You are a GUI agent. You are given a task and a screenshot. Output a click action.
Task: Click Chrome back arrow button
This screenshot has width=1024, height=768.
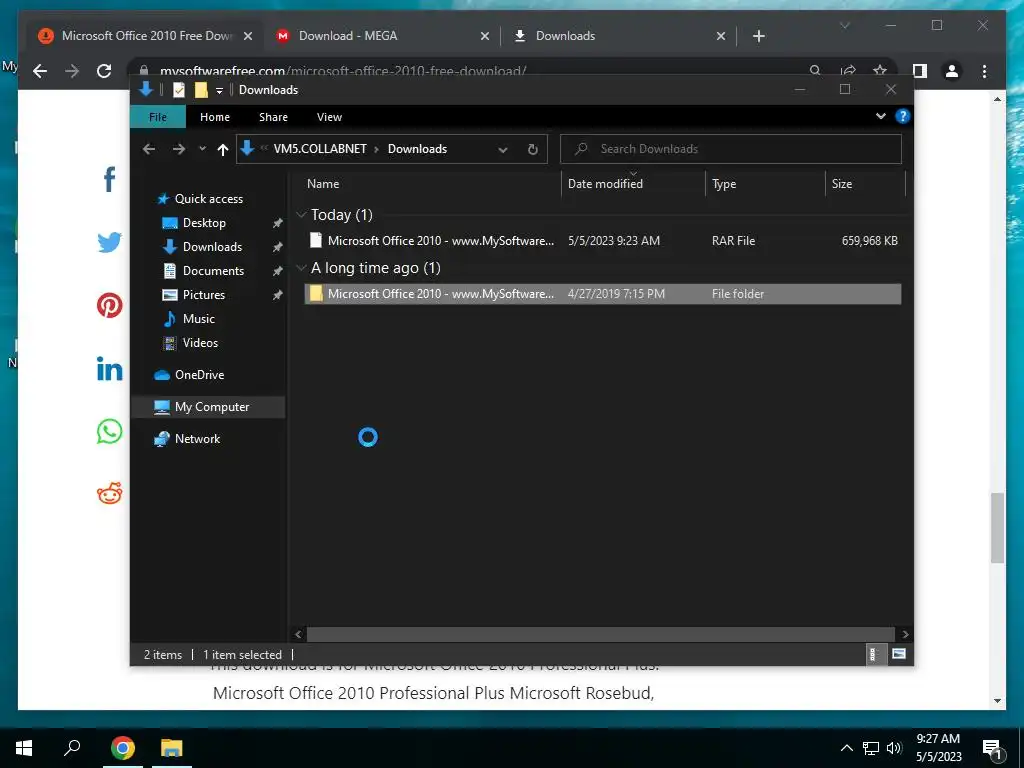[x=40, y=71]
